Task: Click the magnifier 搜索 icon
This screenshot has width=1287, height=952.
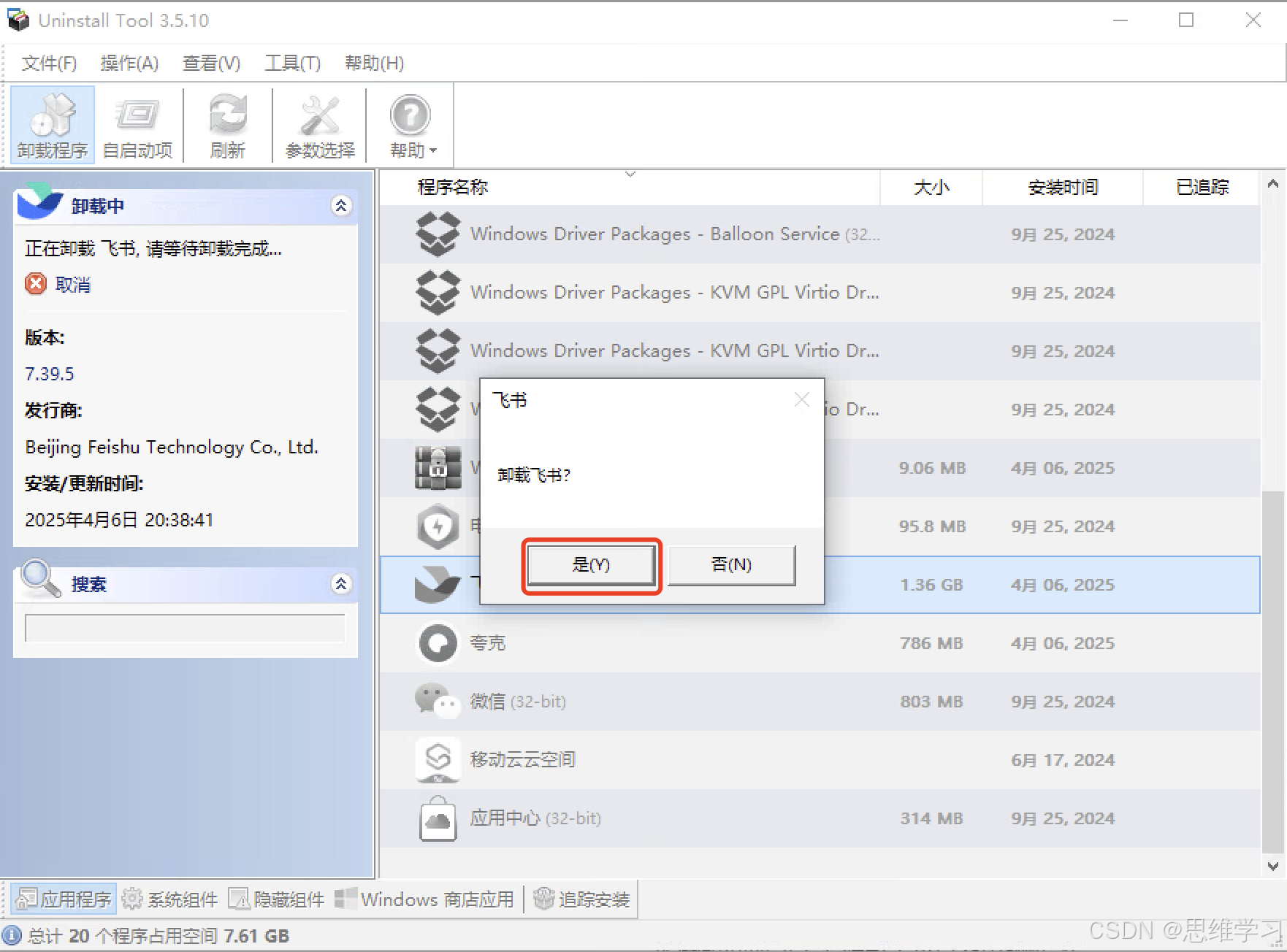Action: pyautogui.click(x=40, y=579)
